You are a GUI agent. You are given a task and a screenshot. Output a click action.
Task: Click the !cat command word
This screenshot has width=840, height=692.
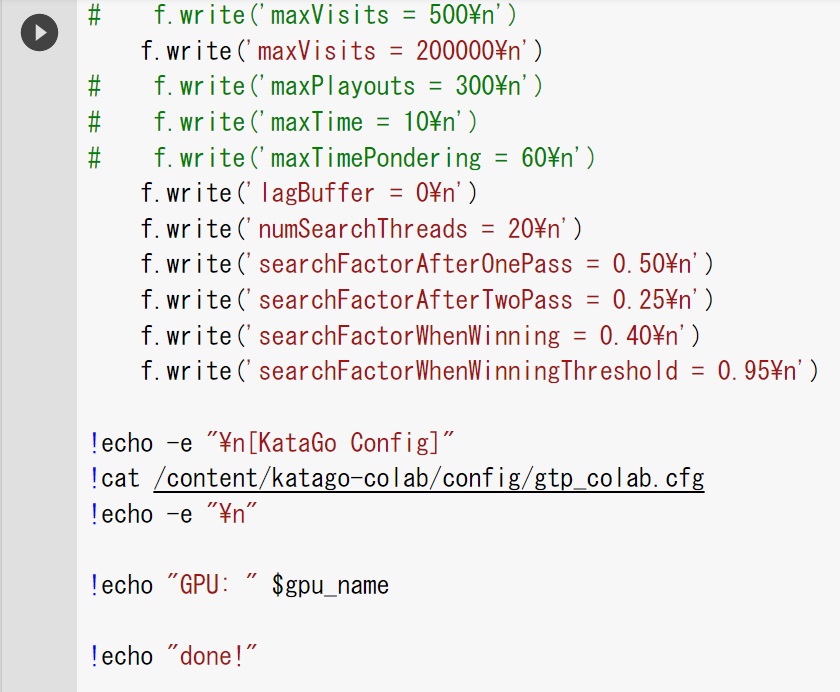pyautogui.click(x=115, y=478)
